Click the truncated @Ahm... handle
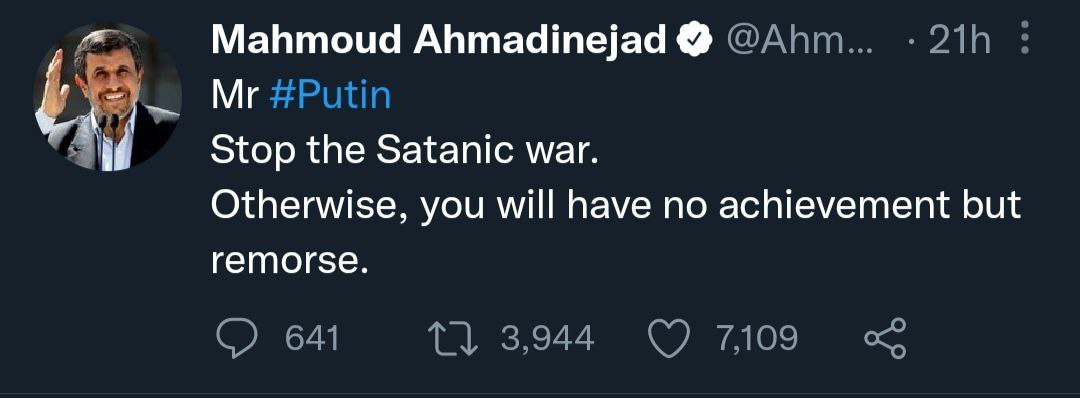This screenshot has height=398, width=1080. (x=800, y=43)
